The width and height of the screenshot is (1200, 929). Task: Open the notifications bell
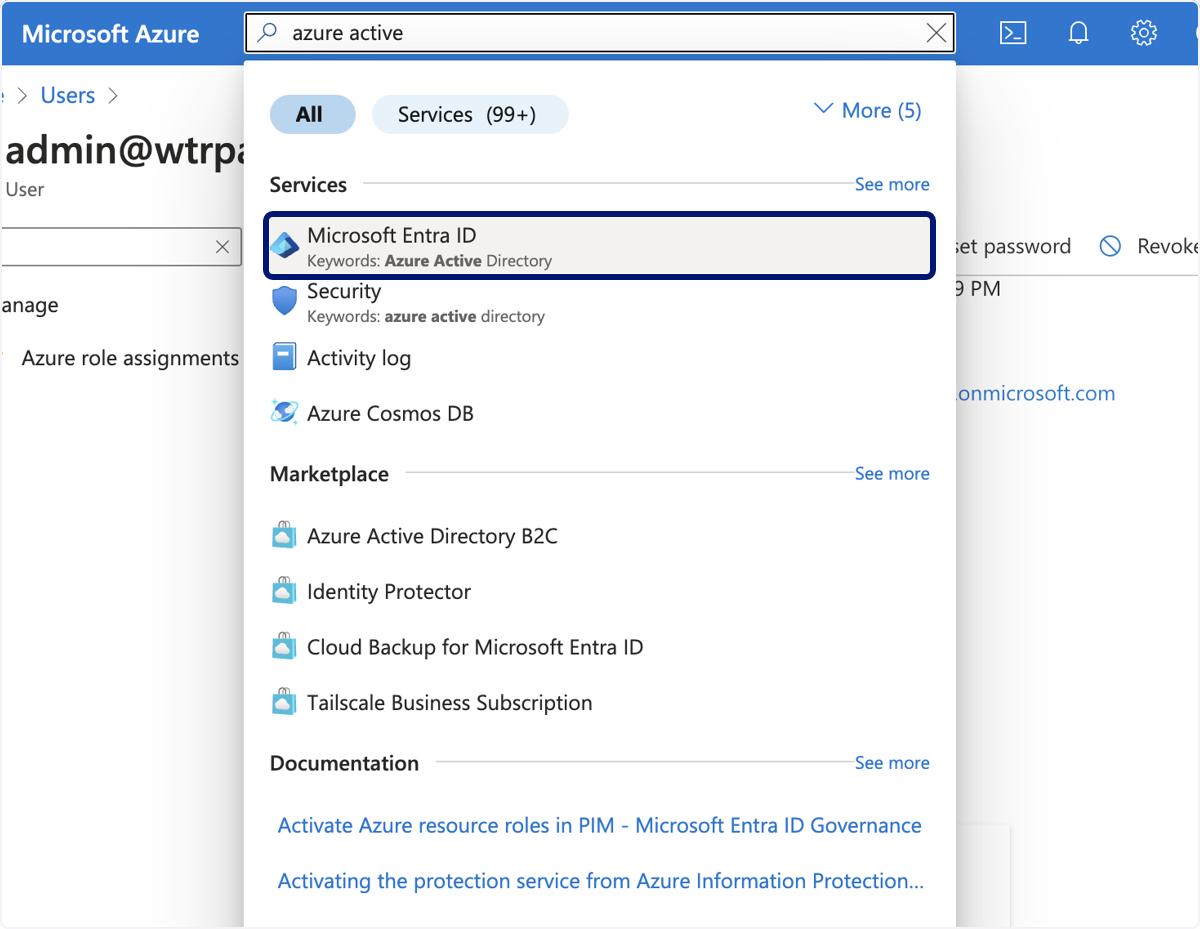pos(1078,33)
